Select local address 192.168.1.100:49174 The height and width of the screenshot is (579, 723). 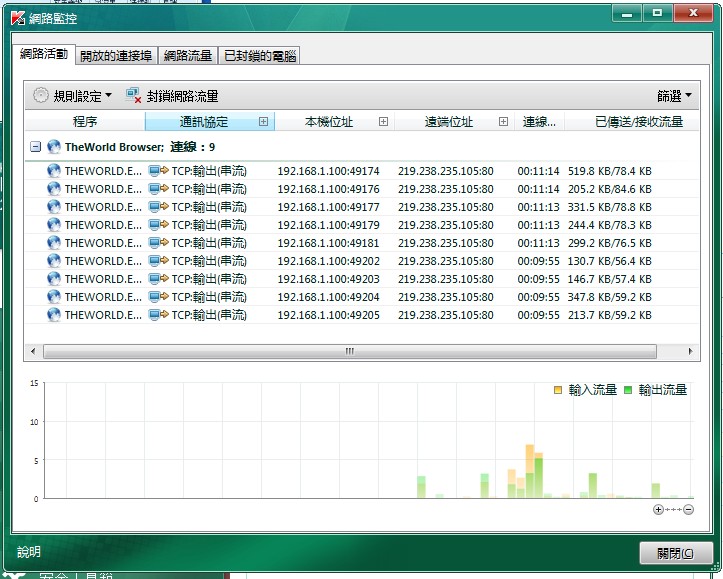pos(328,171)
